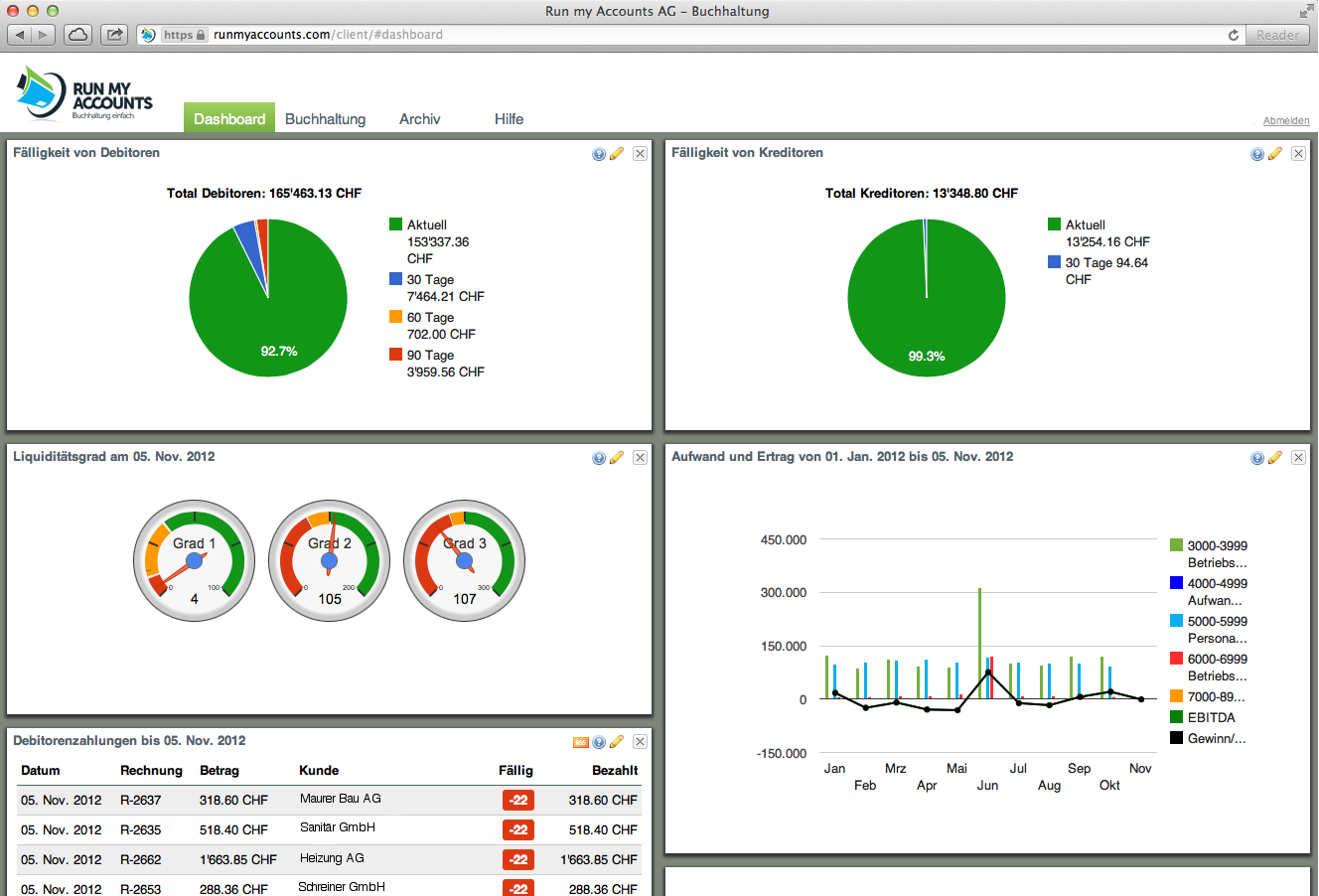The image size is (1319, 896).
Task: Open the browser share icon
Action: pos(113,33)
